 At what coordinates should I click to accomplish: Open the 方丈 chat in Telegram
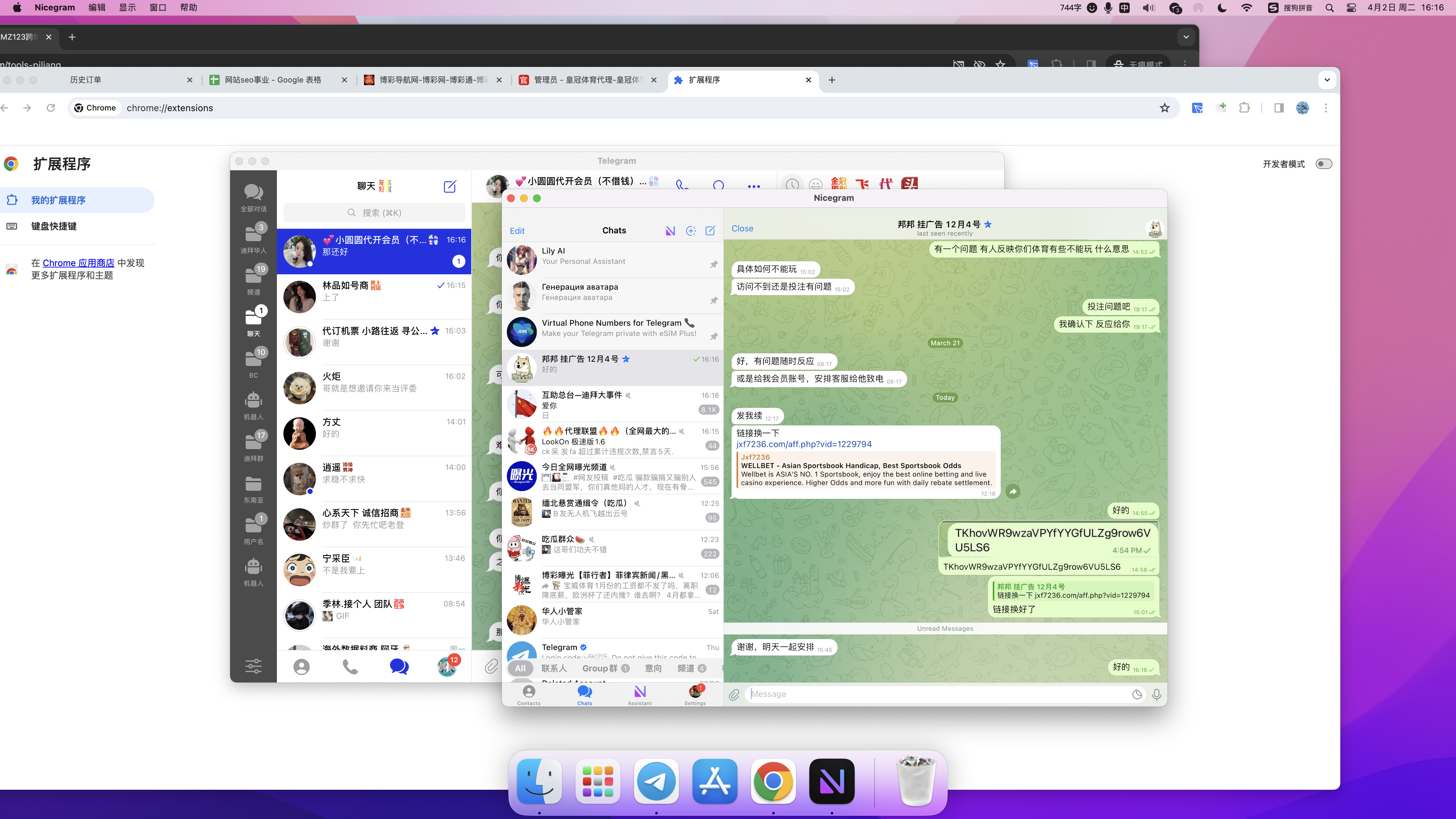click(x=374, y=434)
